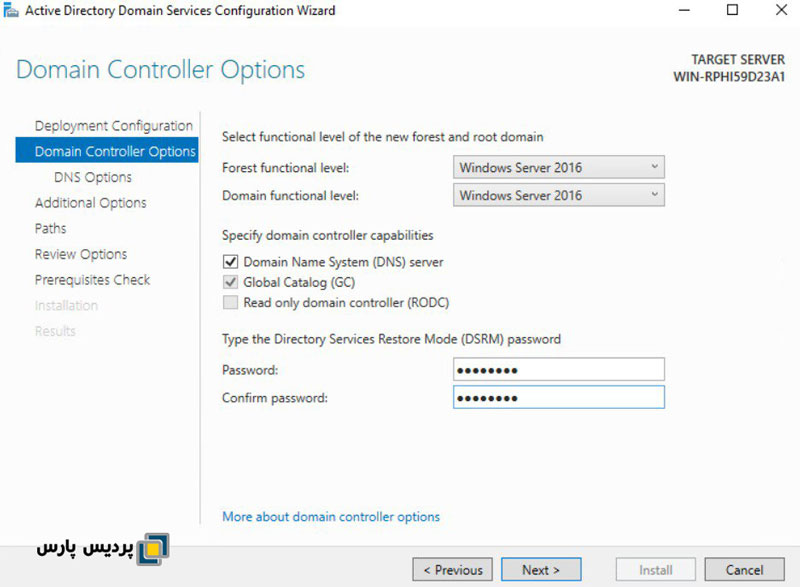The height and width of the screenshot is (587, 800).
Task: Minimize the wizard window
Action: coord(684,10)
